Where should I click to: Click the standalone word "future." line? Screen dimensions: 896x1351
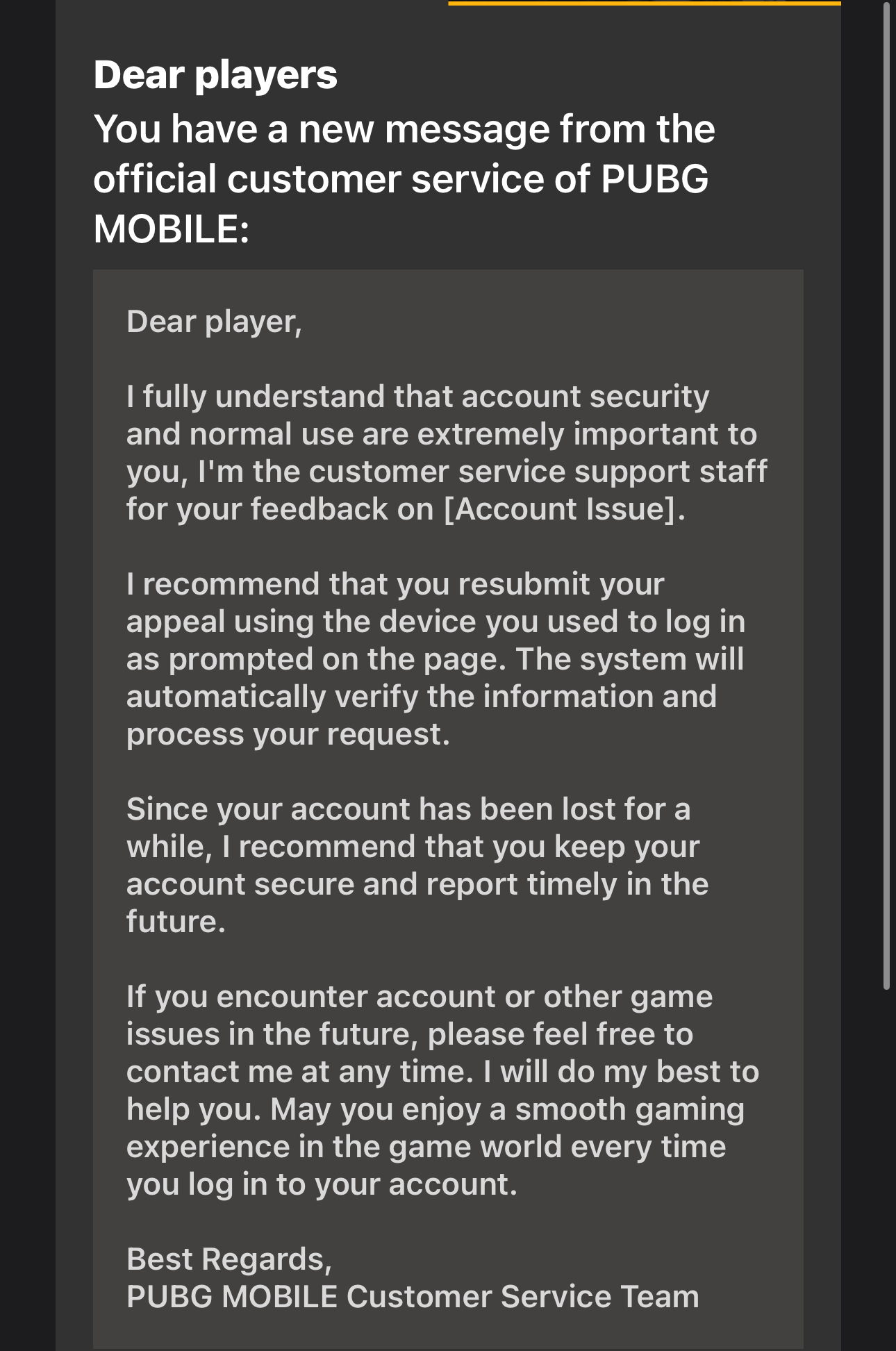coord(176,922)
